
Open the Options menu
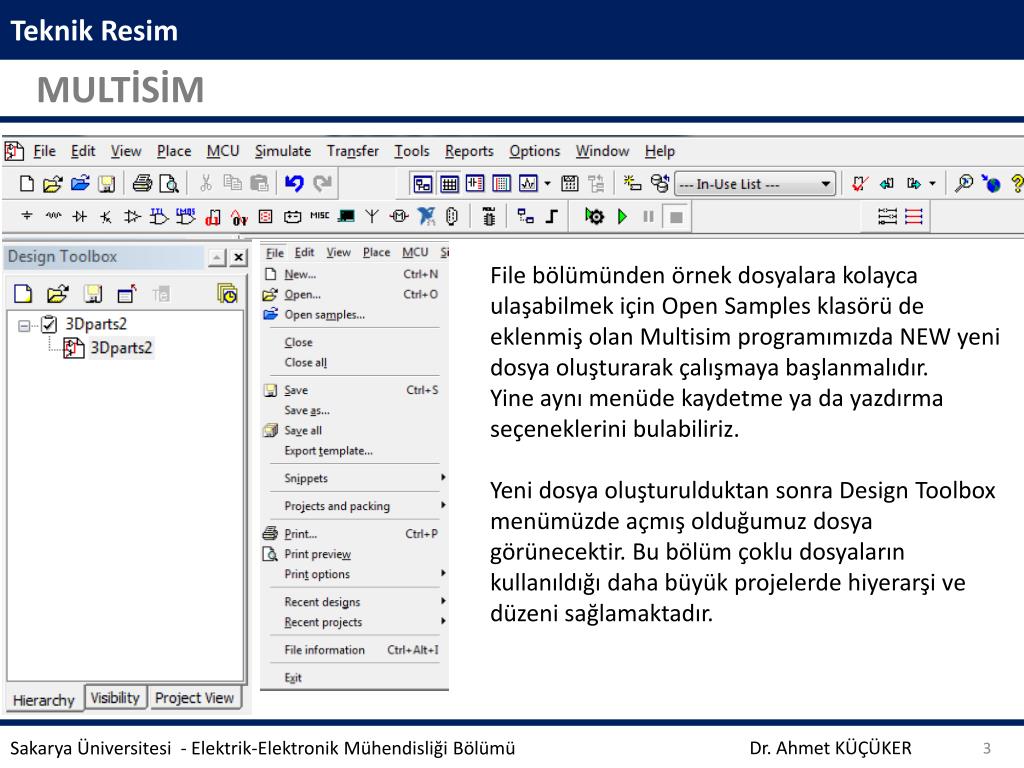click(x=534, y=151)
